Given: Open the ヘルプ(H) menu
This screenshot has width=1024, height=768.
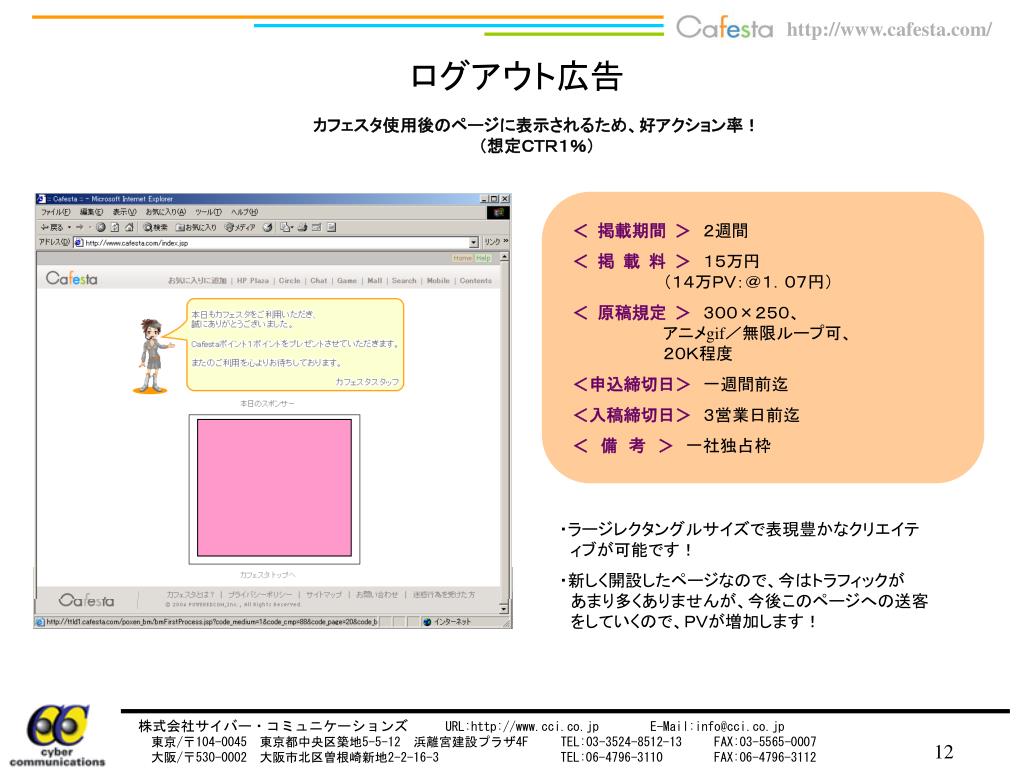Looking at the screenshot, I should click(244, 212).
